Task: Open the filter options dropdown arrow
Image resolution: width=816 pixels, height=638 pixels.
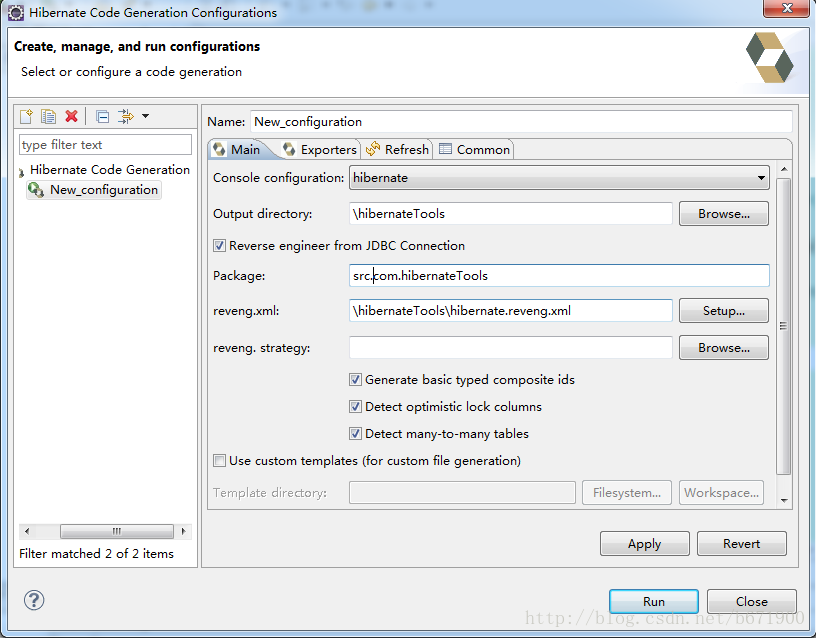Action: [x=146, y=116]
